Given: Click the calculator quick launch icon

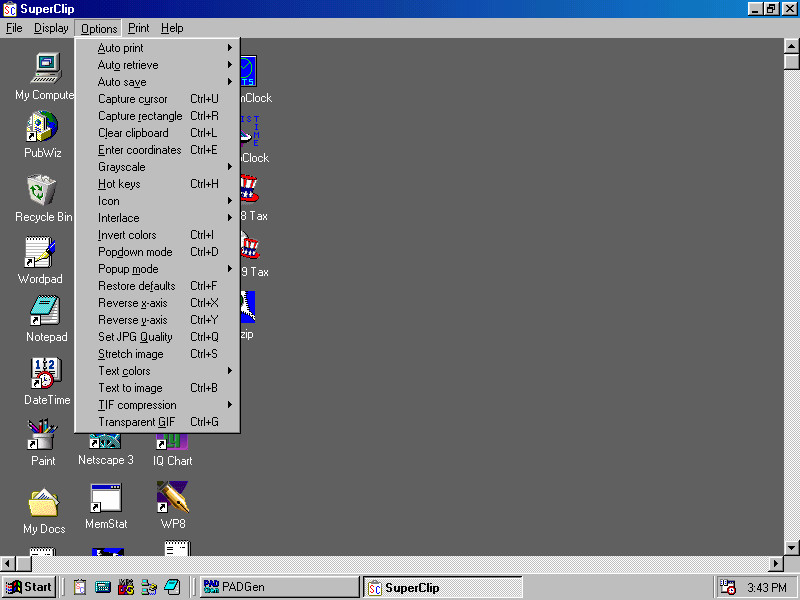Looking at the screenshot, I should pos(103,587).
